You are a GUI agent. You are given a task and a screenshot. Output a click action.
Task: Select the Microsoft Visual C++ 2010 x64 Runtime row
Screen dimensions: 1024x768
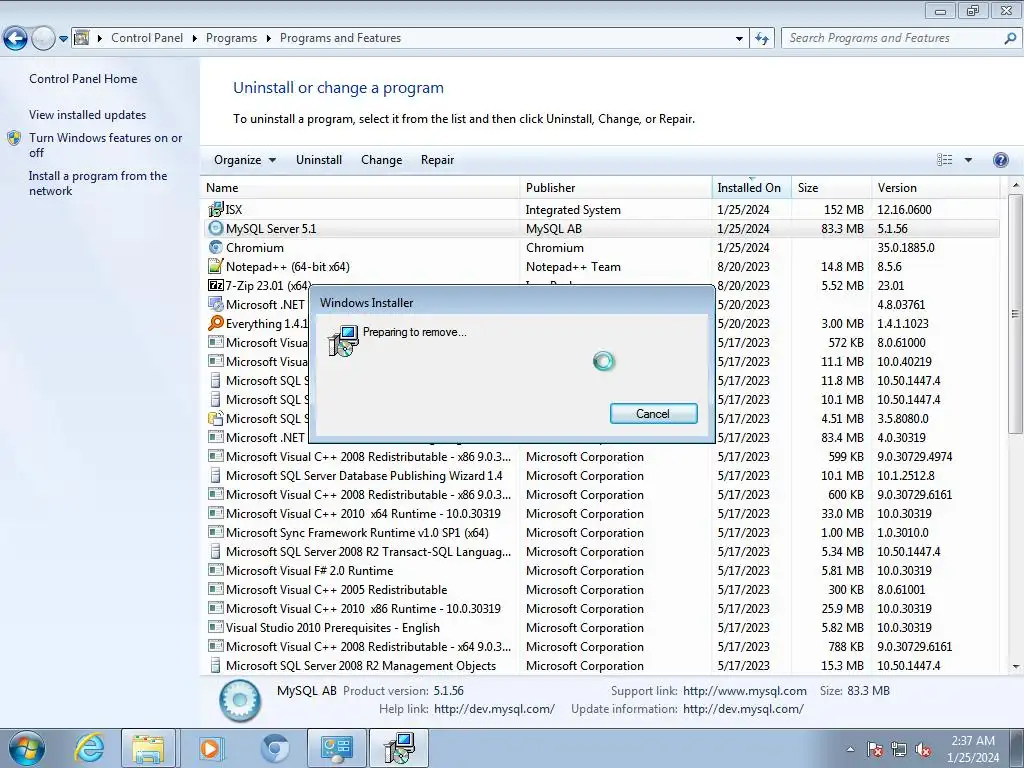tap(600, 514)
